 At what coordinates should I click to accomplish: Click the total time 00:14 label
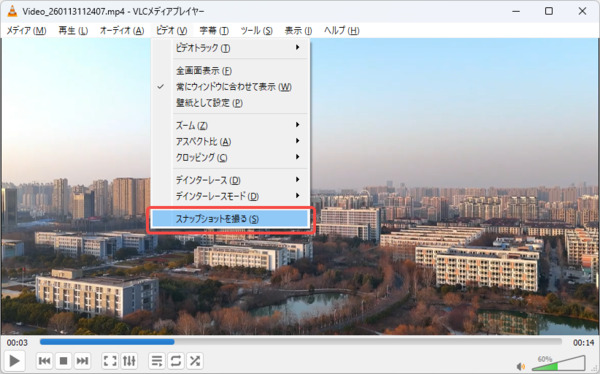tap(583, 342)
